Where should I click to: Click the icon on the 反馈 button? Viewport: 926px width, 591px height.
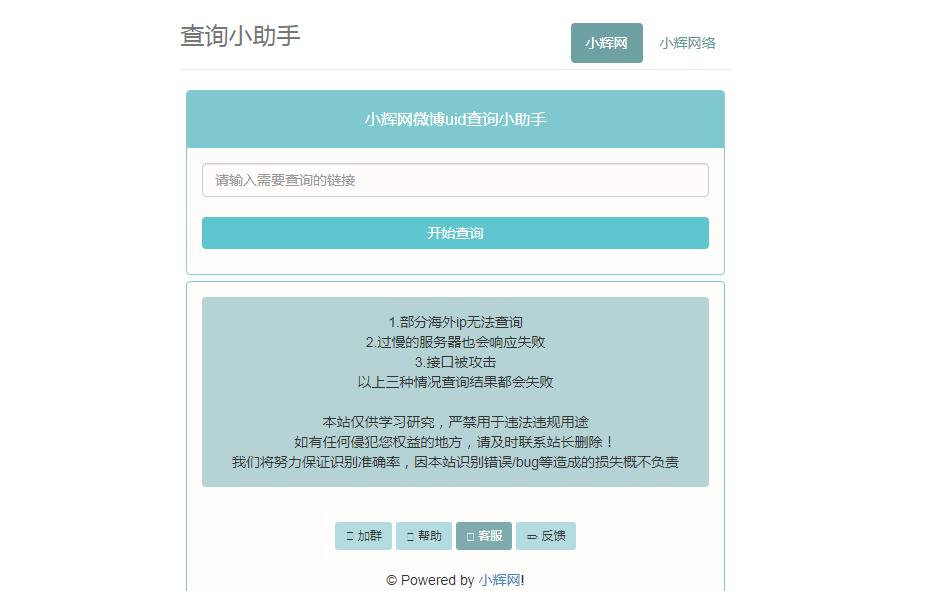click(x=532, y=536)
